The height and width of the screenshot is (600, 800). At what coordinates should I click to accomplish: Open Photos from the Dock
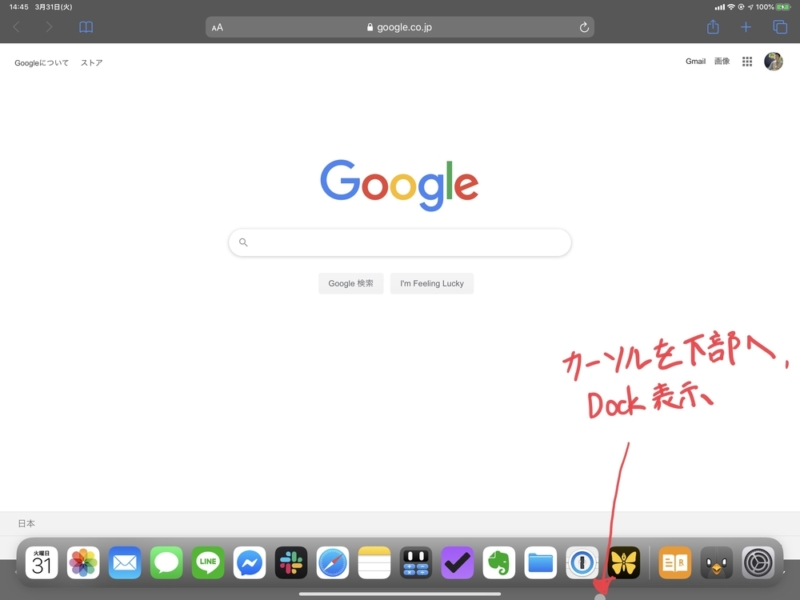(83, 563)
